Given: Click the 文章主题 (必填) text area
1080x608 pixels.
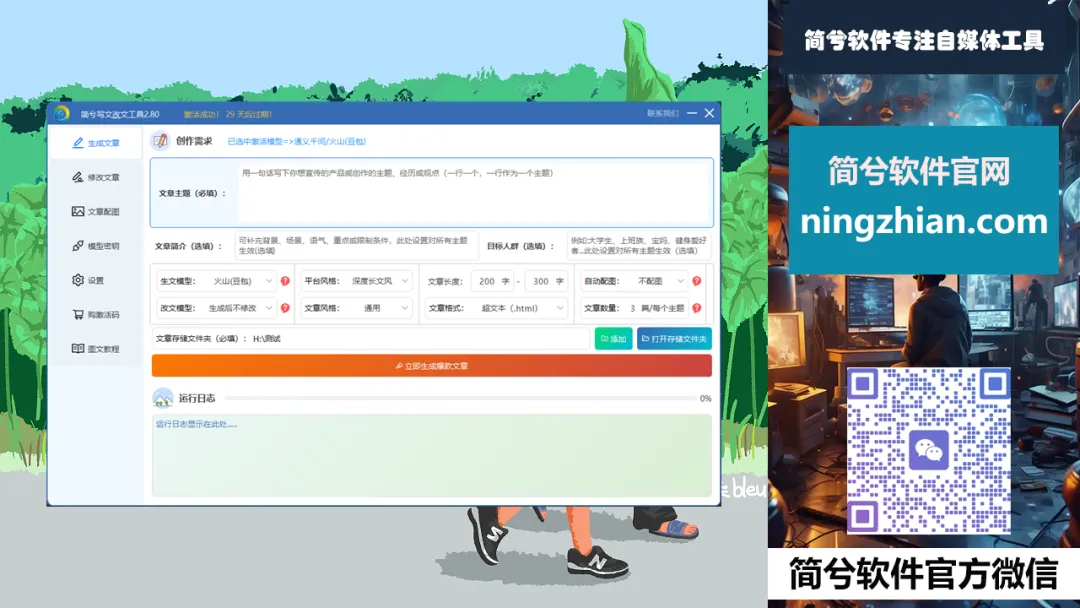Looking at the screenshot, I should click(474, 193).
